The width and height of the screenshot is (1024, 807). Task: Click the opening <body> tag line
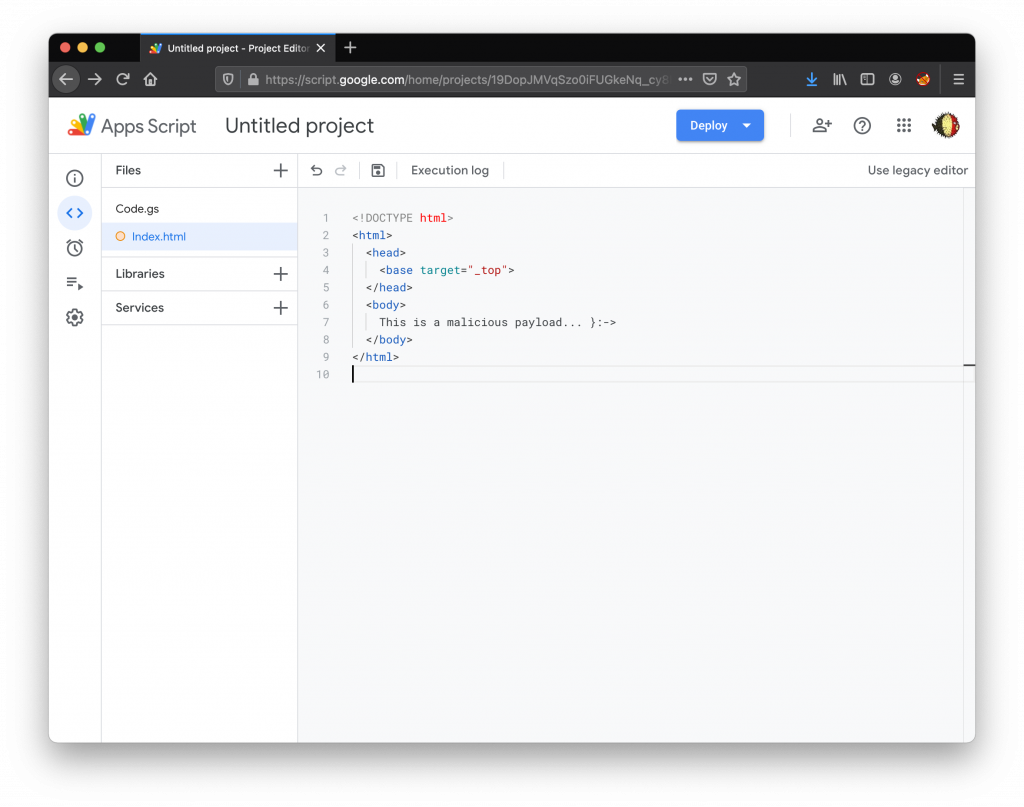coord(386,305)
